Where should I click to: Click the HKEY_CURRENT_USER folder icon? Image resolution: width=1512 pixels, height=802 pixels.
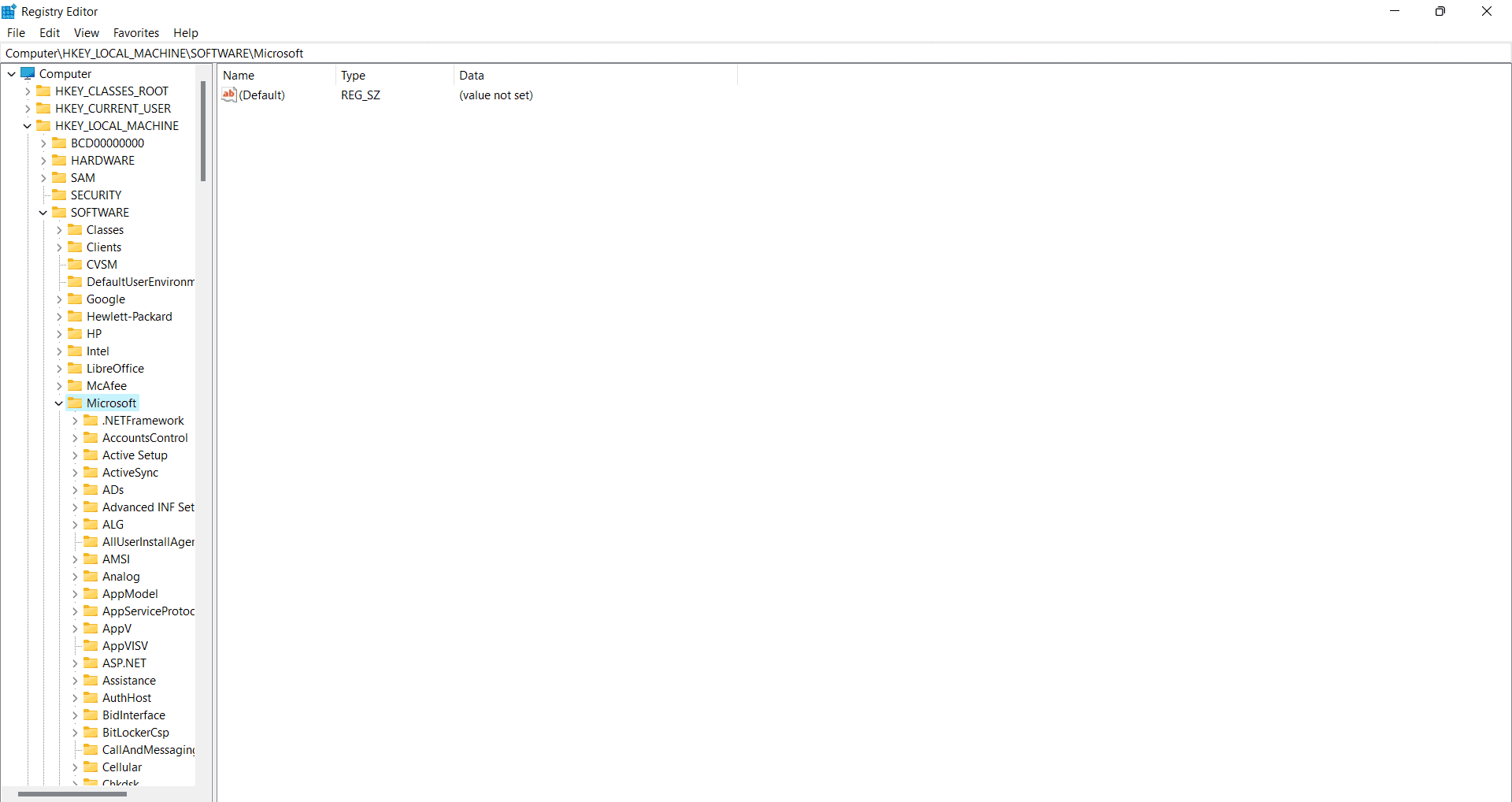tap(43, 108)
